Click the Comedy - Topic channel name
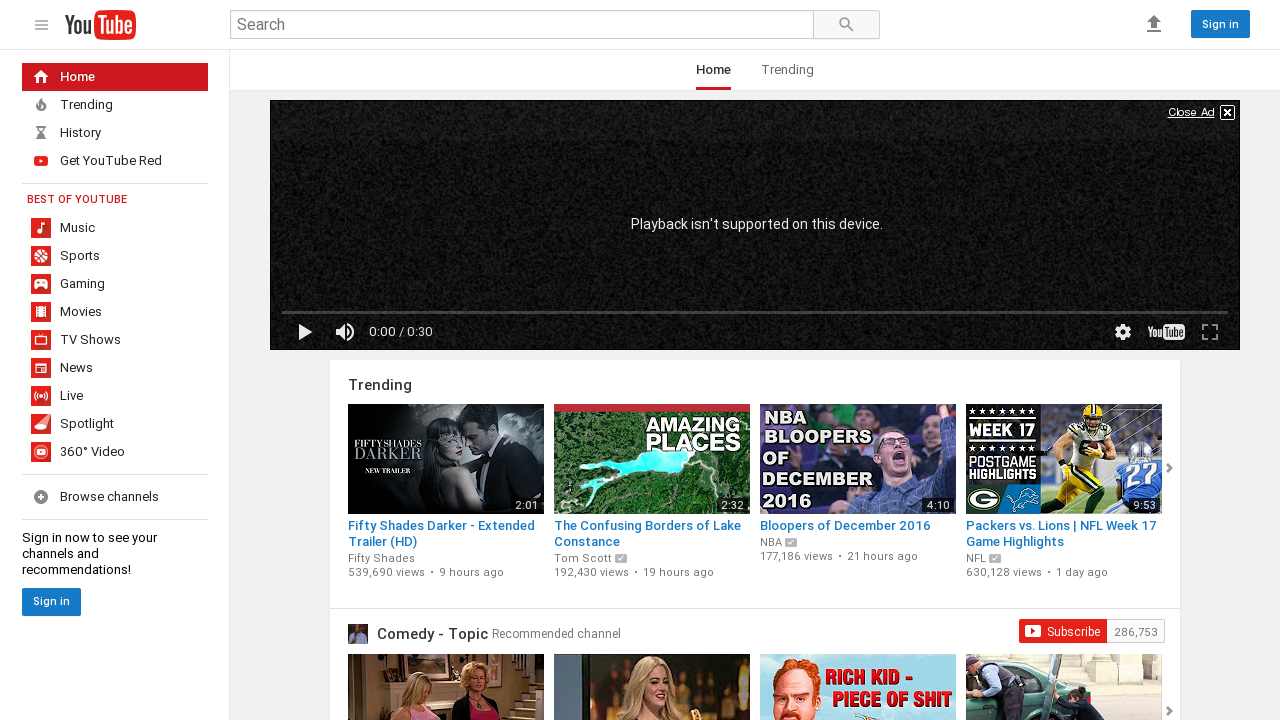 [x=432, y=634]
